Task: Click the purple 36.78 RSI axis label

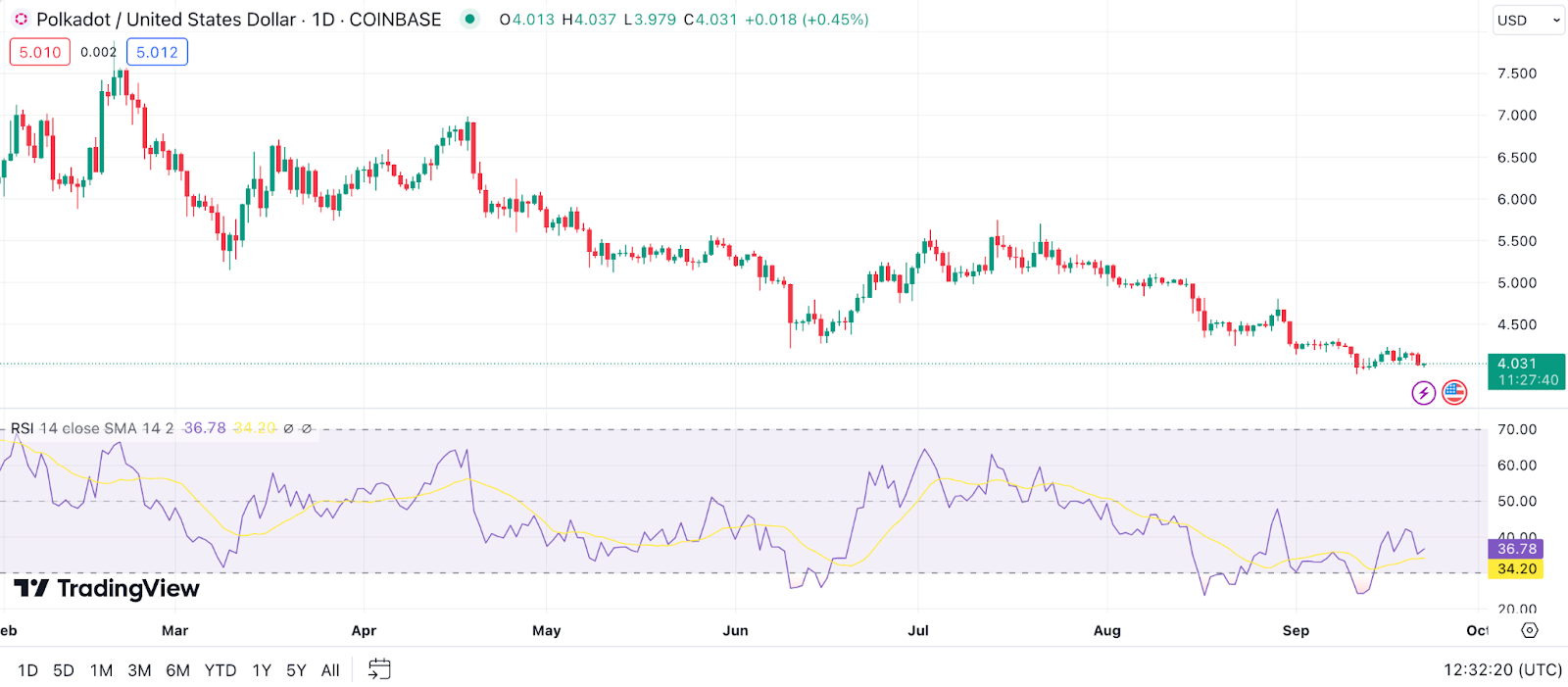Action: [1516, 549]
